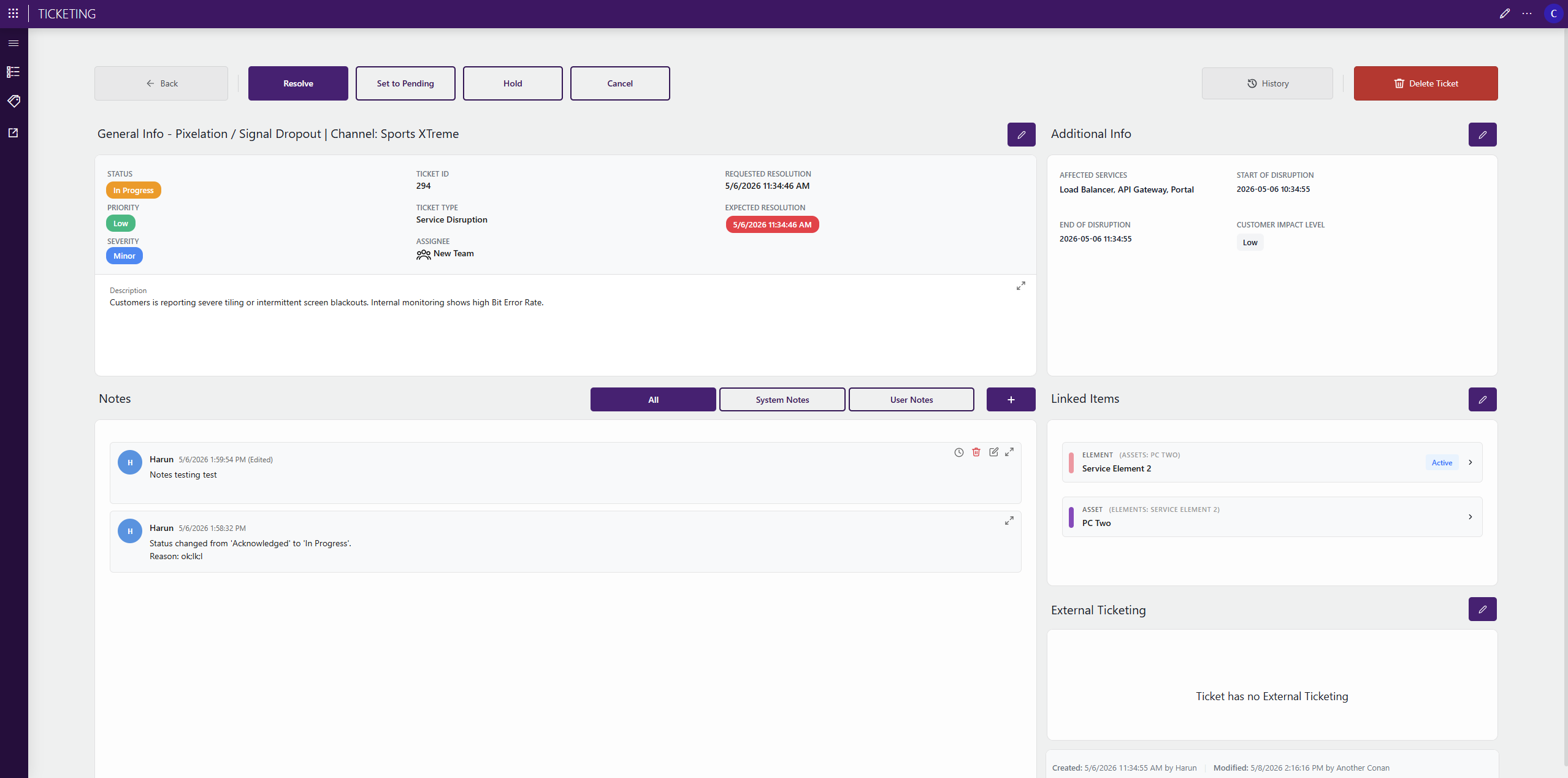This screenshot has width=1568, height=778.
Task: Delete the Notes testing test note
Action: pos(976,452)
